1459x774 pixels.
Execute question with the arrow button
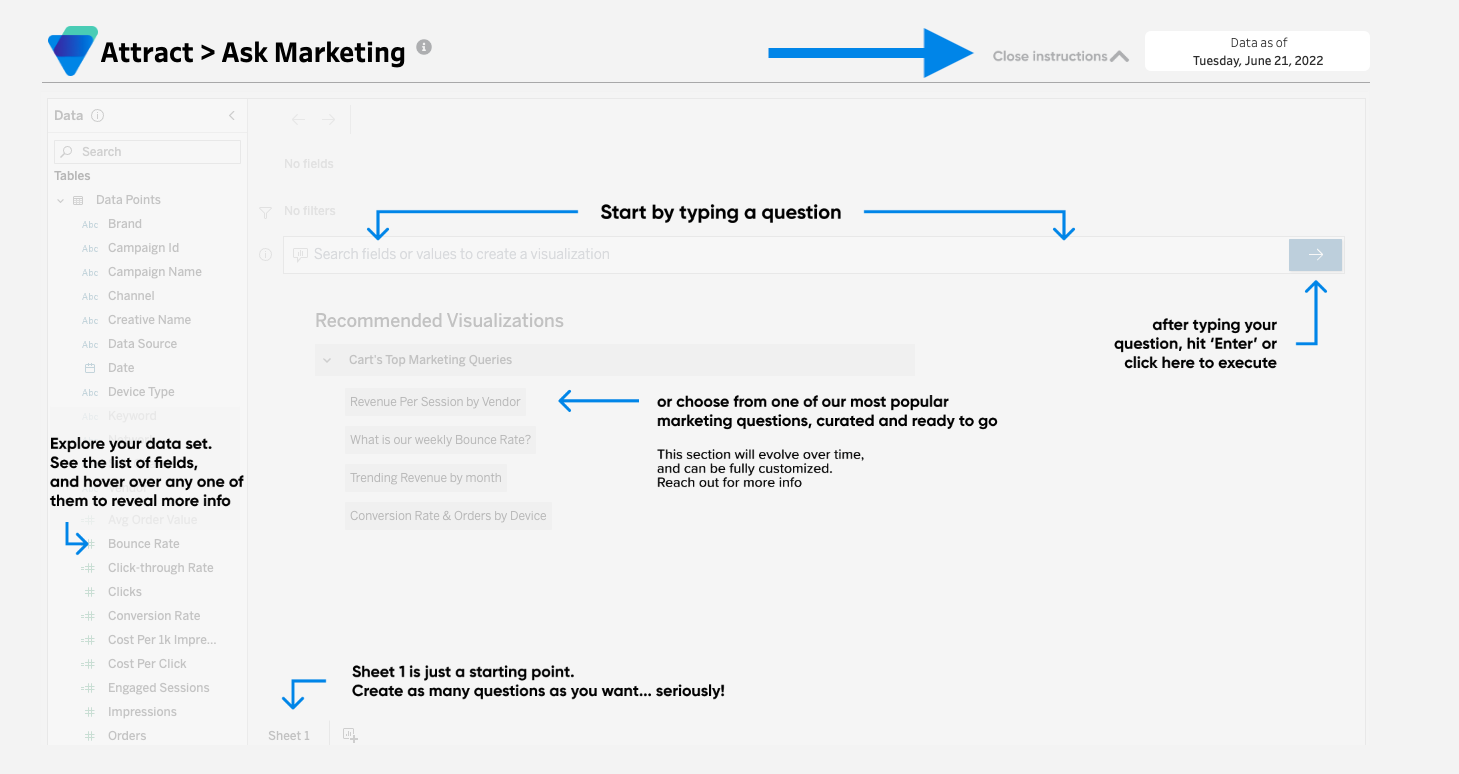point(1315,255)
